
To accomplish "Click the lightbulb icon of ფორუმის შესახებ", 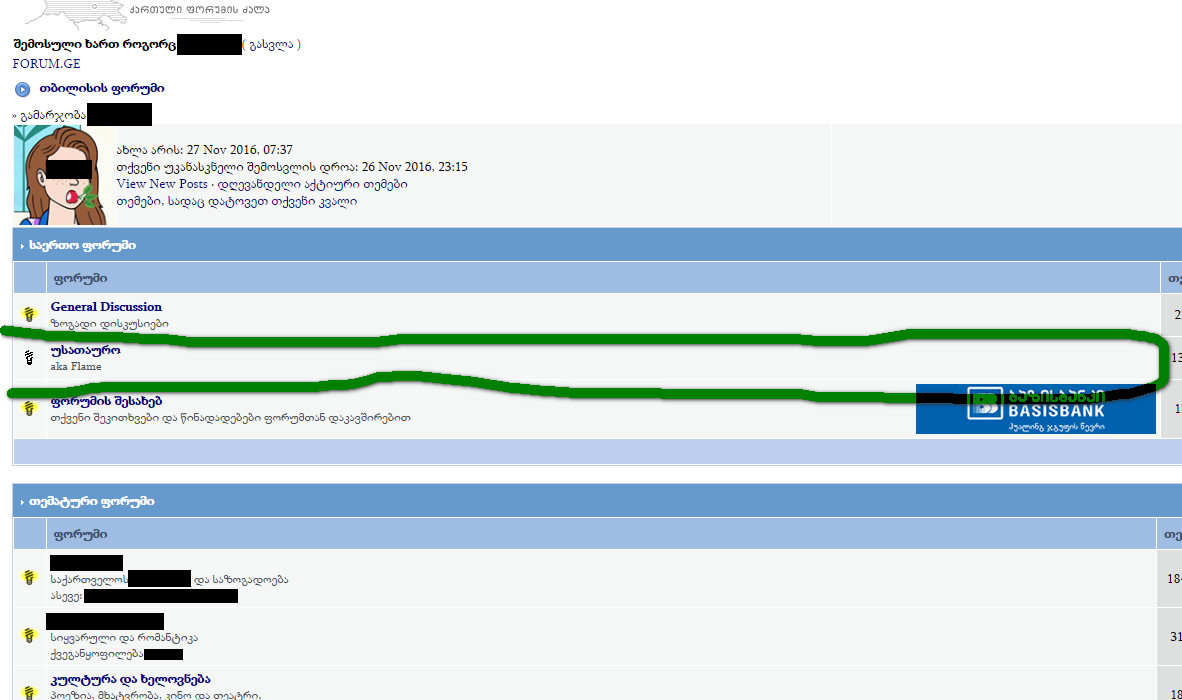I will pyautogui.click(x=29, y=408).
